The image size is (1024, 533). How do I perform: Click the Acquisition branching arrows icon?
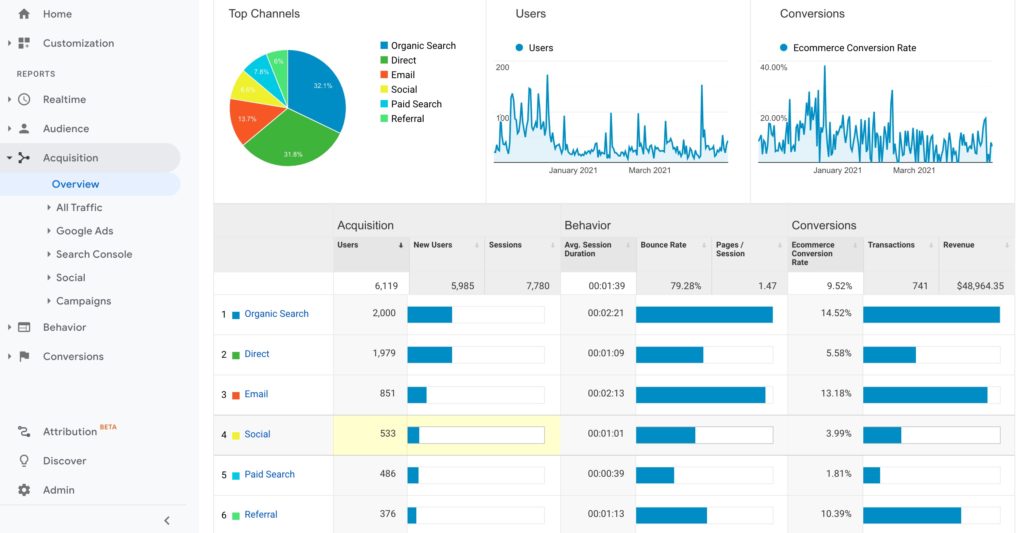coord(24,158)
